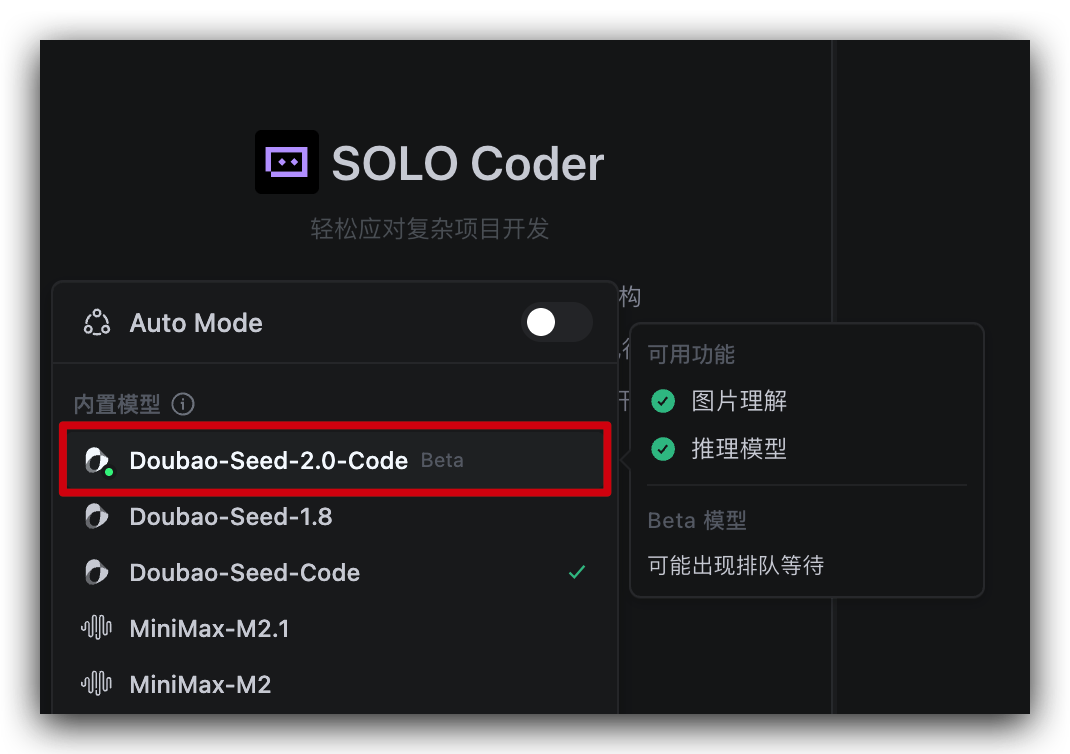
Task: Select Doubao-Seed-2.0-Code from the model list
Action: coord(268,460)
